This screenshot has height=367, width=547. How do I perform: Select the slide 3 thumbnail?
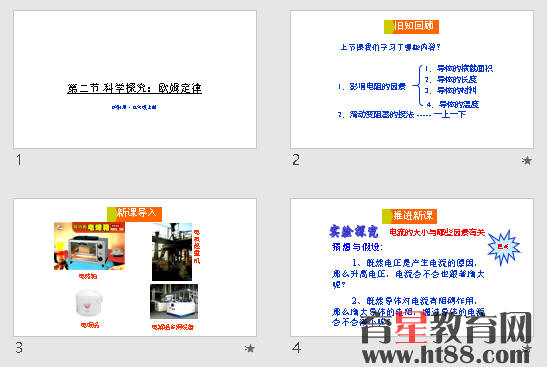pos(135,268)
